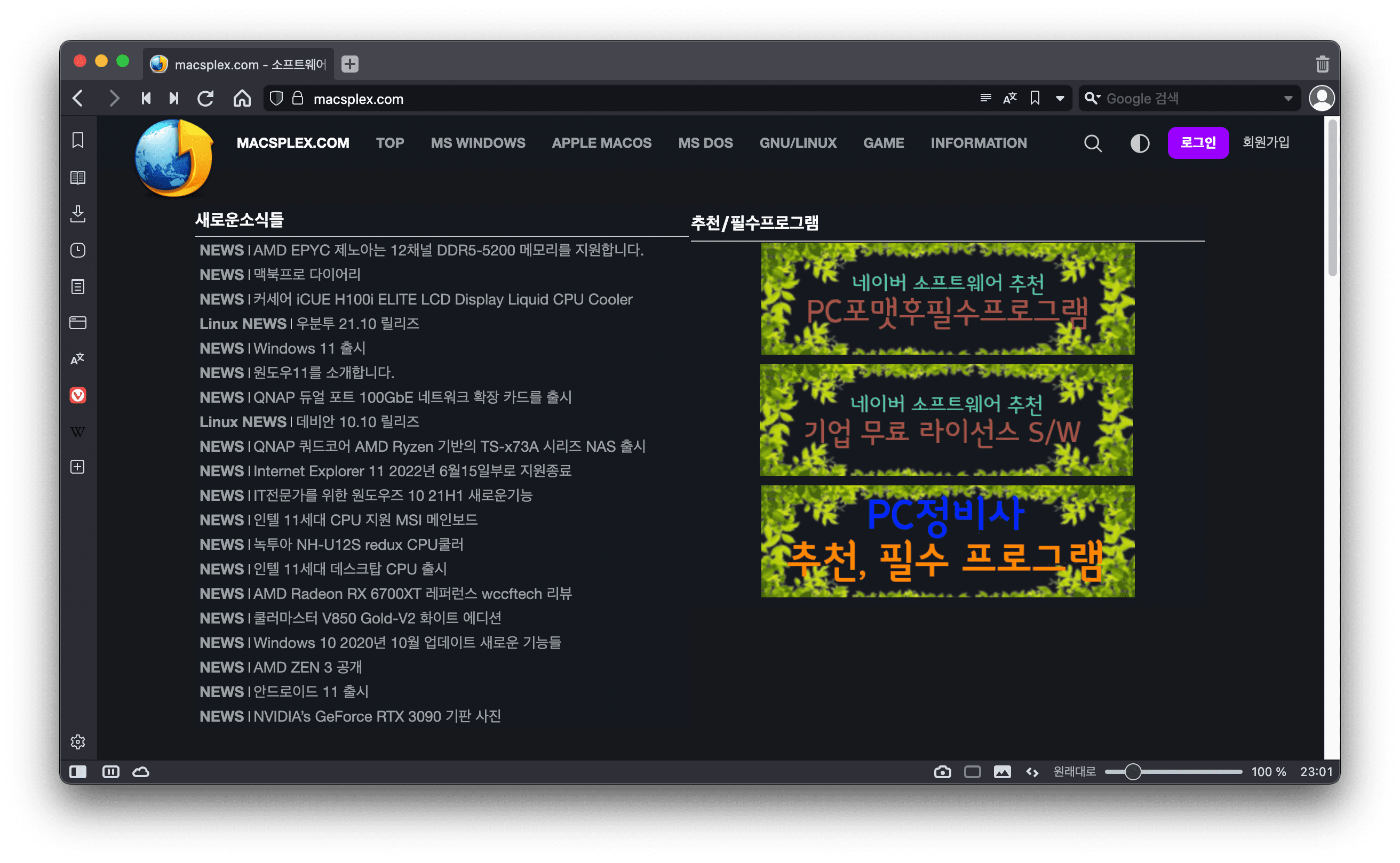Open the 안드로이드 11 출시 article
This screenshot has height=863, width=1400.
(x=311, y=692)
